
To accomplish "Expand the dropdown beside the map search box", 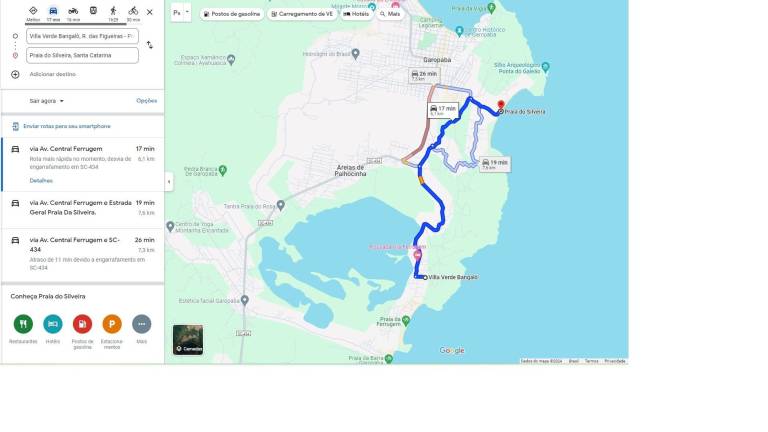I will (187, 13).
